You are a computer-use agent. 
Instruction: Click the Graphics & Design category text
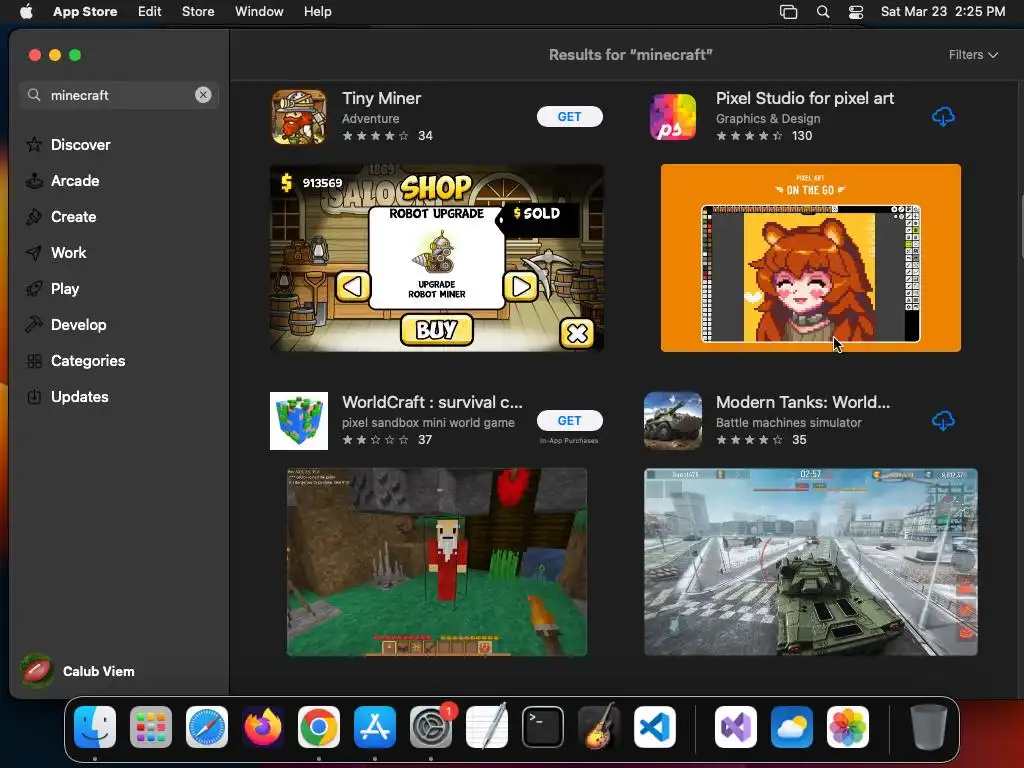pos(768,118)
